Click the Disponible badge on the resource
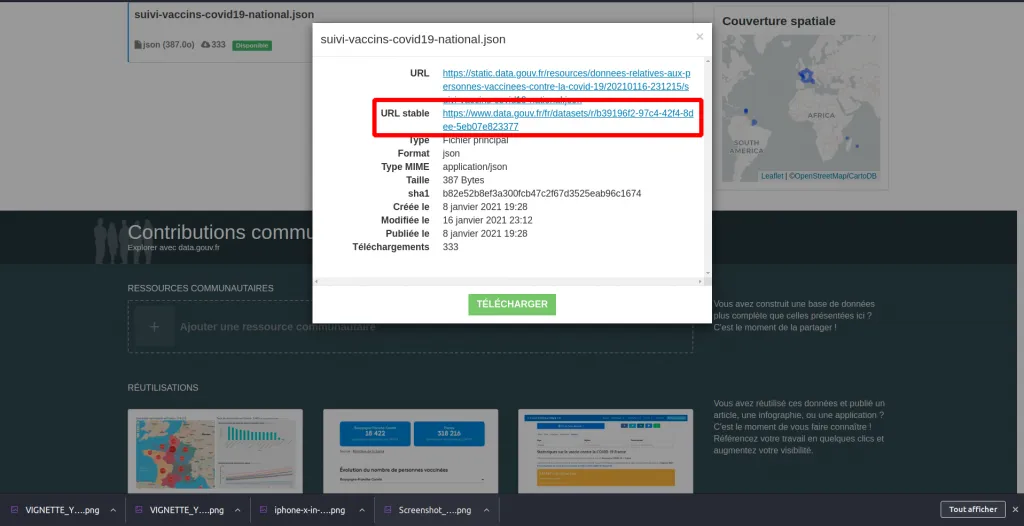Viewport: 1024px width, 526px height. [252, 45]
